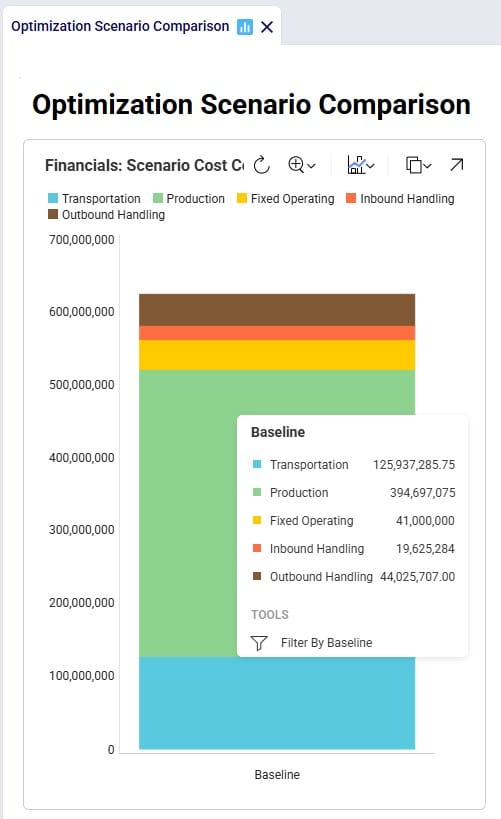Expand the copy options dropdown chevron
The height and width of the screenshot is (819, 501).
[x=427, y=166]
